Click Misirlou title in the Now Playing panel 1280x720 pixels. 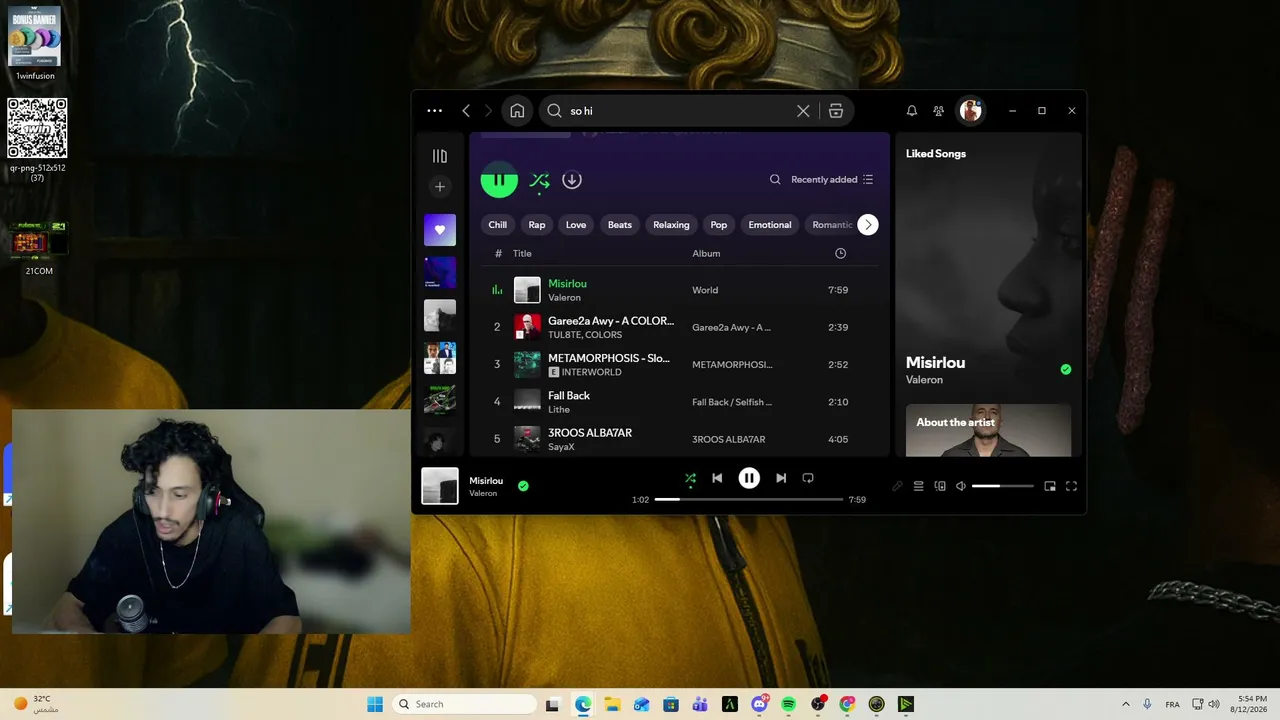pyautogui.click(x=935, y=363)
